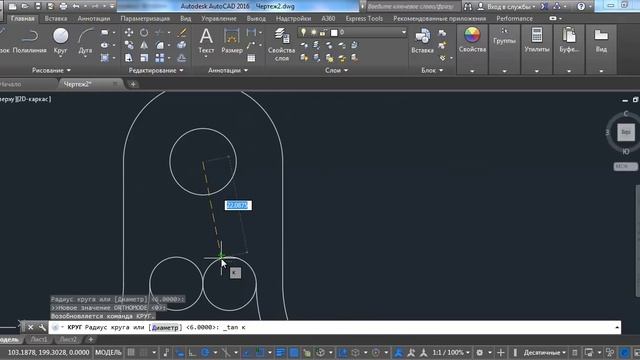Click the Insert block (Вставка) icon
The image size is (640, 360).
422,41
